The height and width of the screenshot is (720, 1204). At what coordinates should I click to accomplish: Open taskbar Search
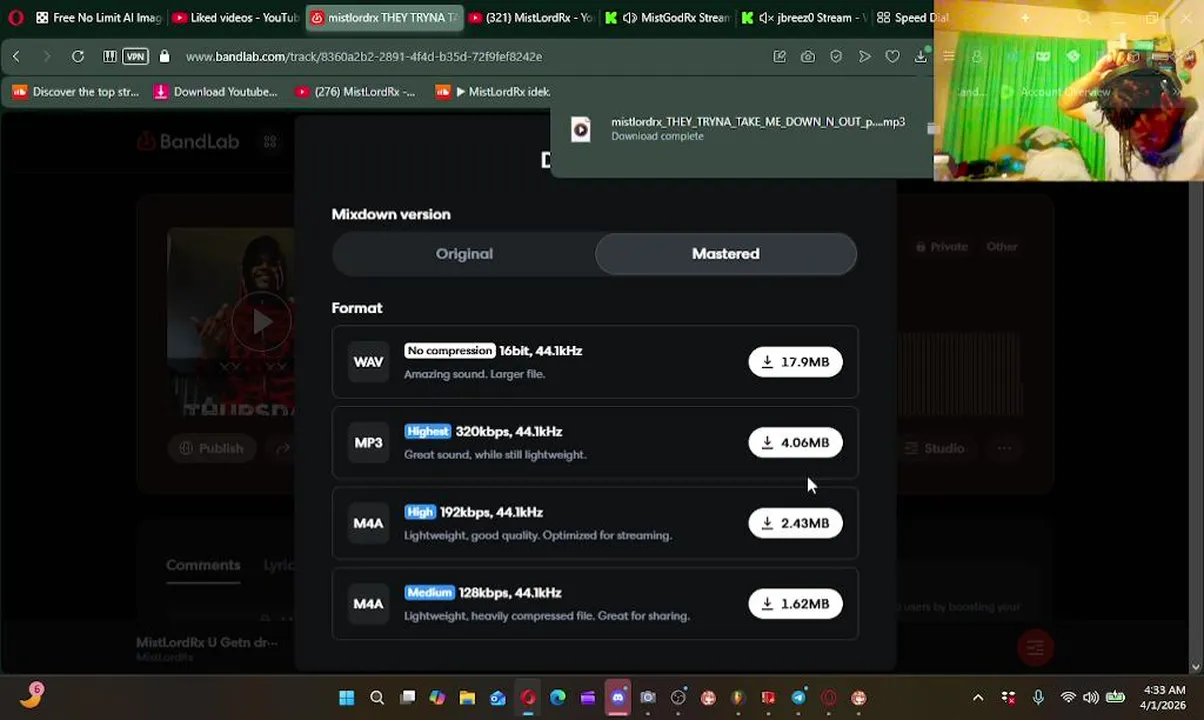tap(377, 698)
